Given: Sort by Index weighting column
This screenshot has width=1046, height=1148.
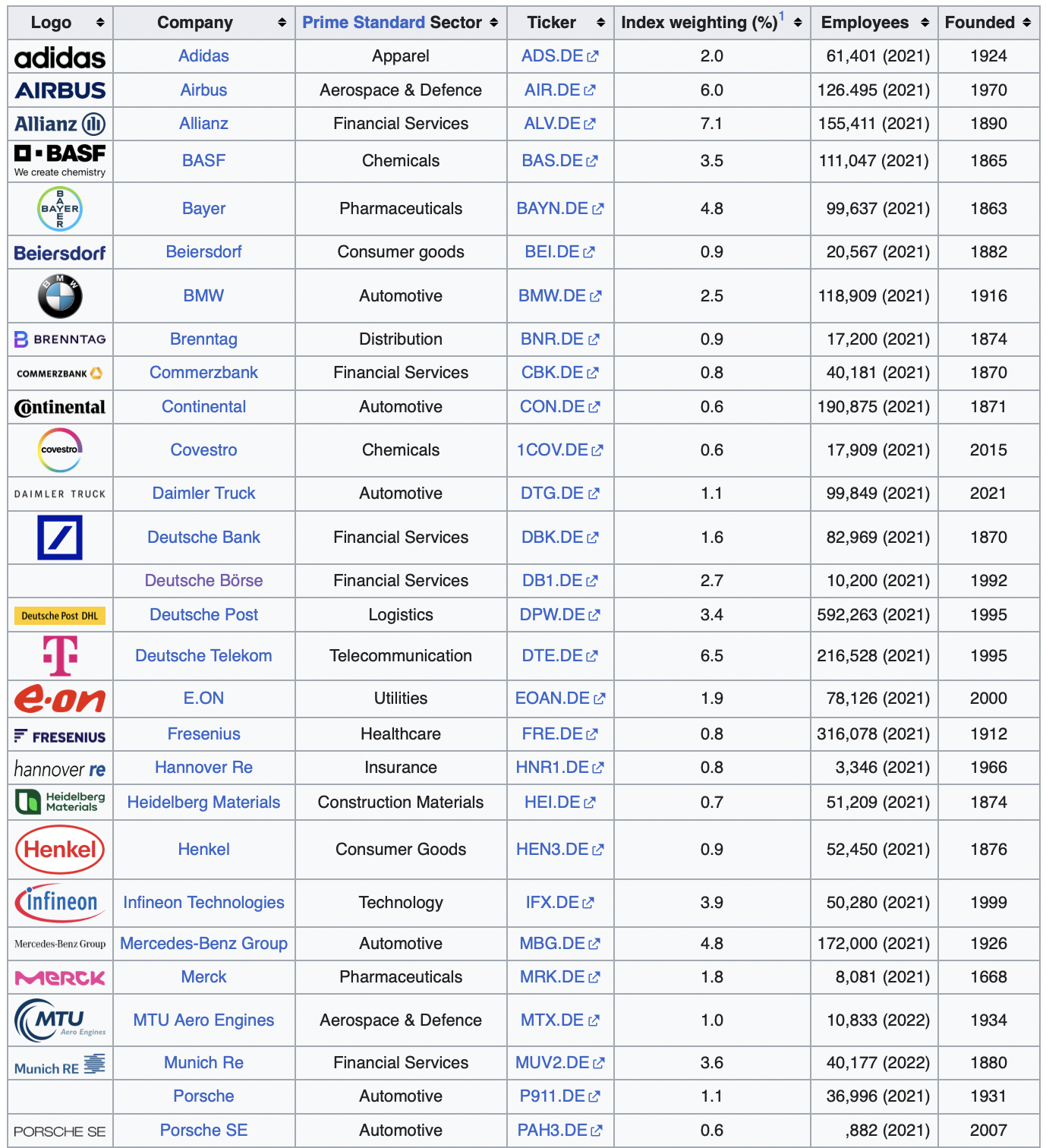Looking at the screenshot, I should click(798, 23).
